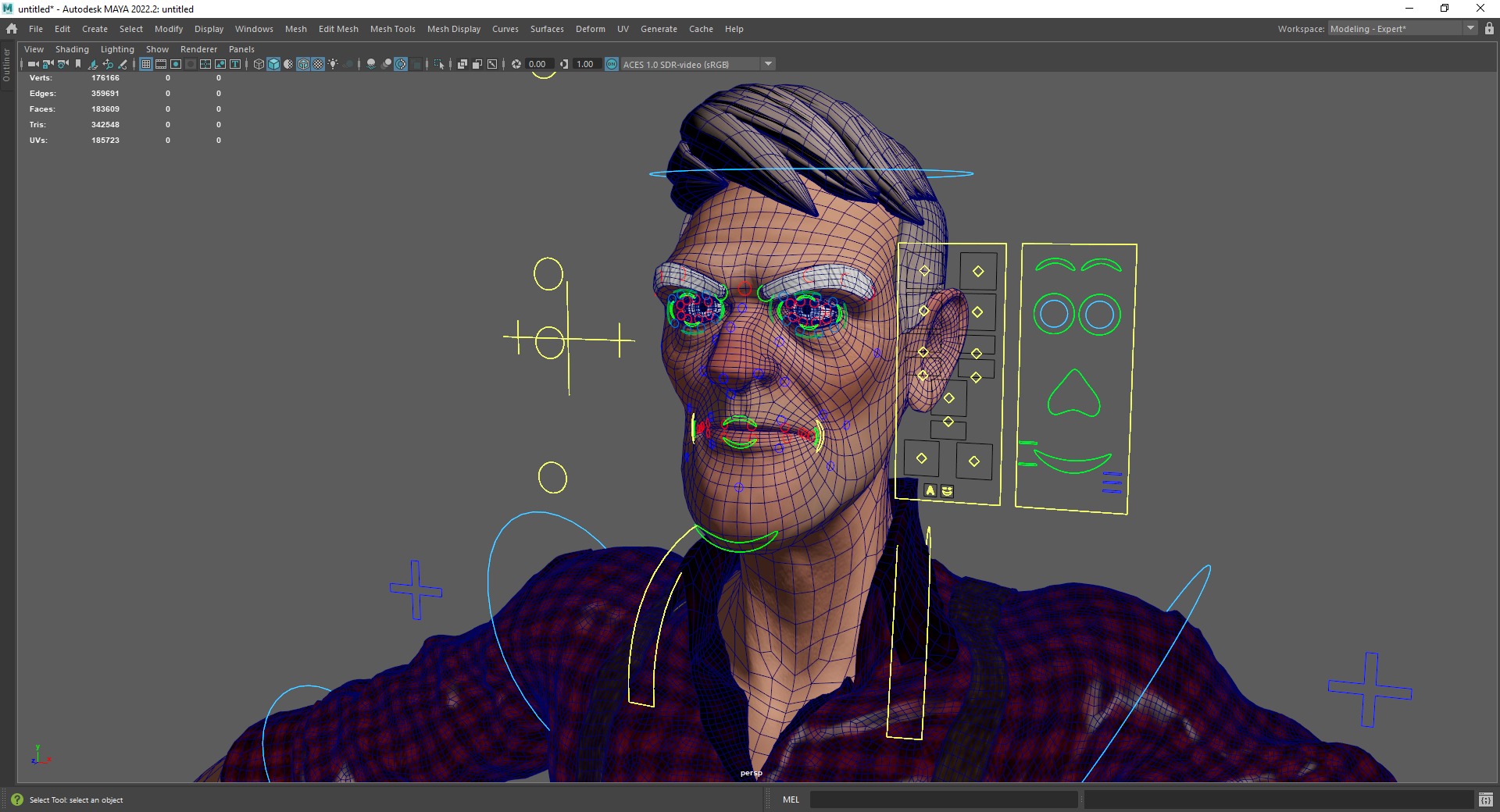Open the Mesh Display menu
The width and height of the screenshot is (1500, 812).
pos(453,29)
